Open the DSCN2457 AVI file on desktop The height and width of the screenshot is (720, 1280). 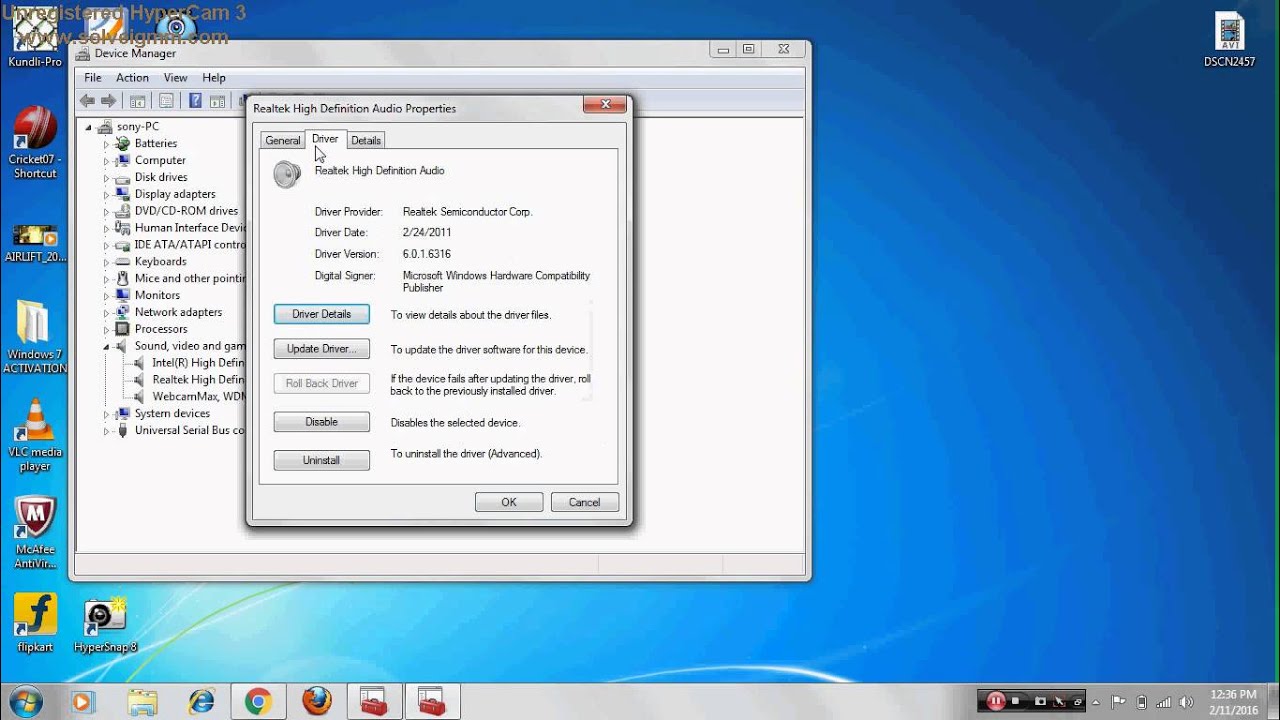pos(1229,40)
